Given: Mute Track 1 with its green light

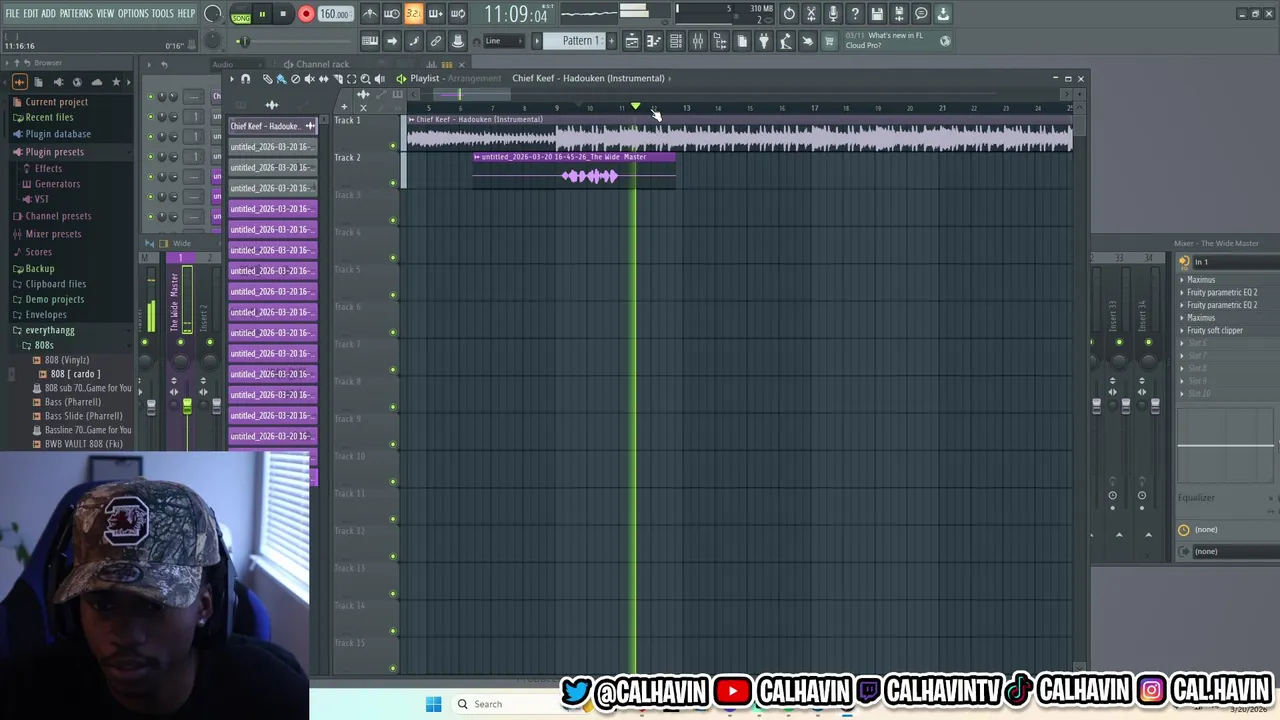Looking at the screenshot, I should point(393,146).
